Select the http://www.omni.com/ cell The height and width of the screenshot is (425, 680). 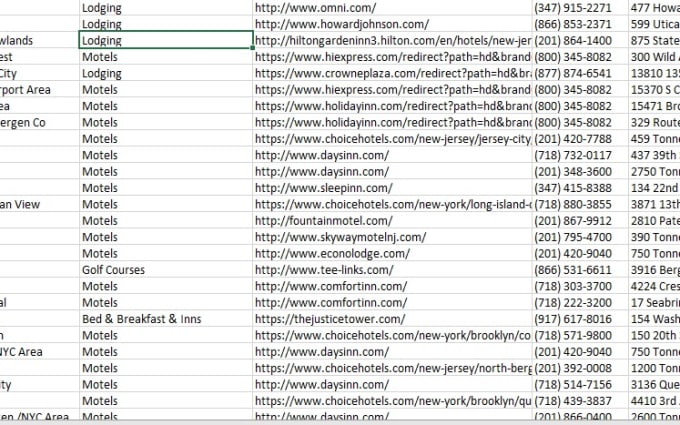[x=392, y=8]
